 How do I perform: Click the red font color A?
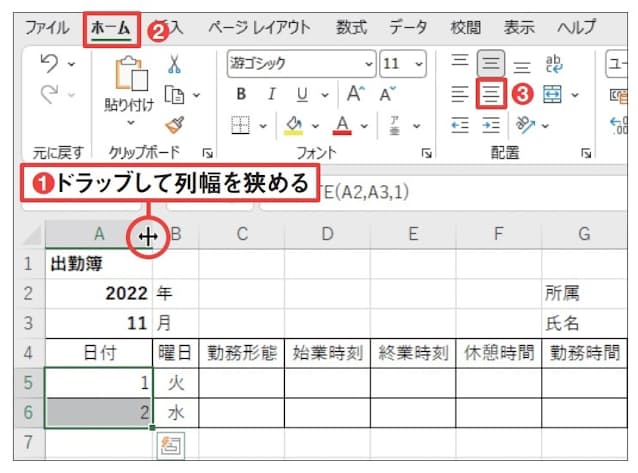[342, 125]
